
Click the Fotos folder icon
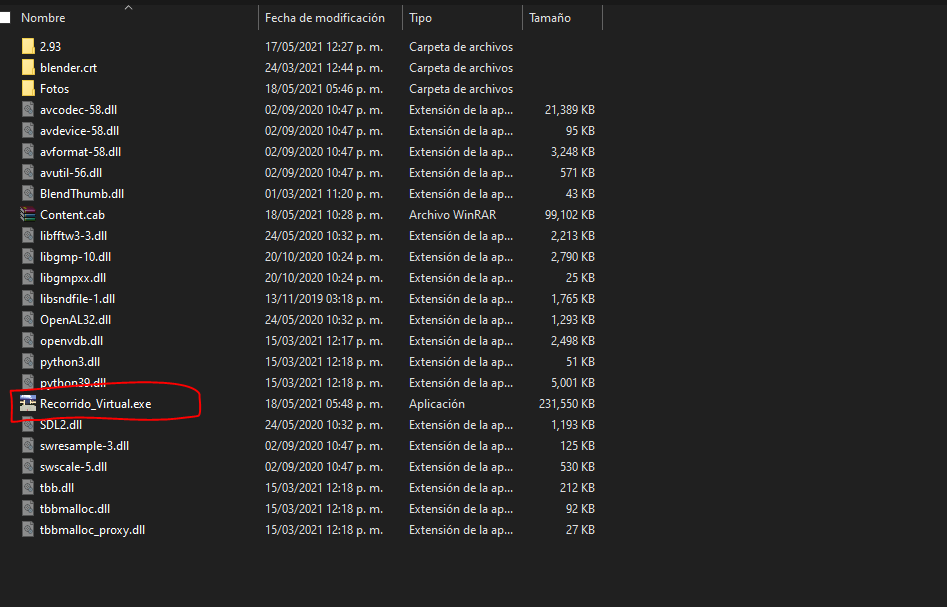(x=28, y=89)
